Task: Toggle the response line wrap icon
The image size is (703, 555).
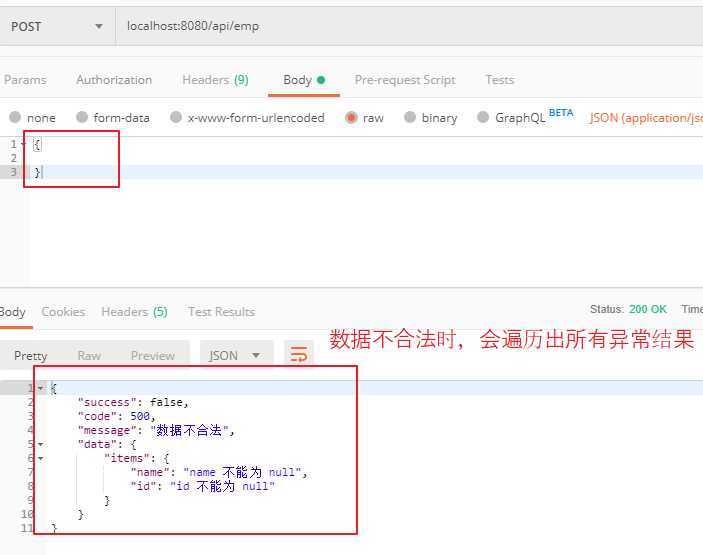Action: pos(299,354)
